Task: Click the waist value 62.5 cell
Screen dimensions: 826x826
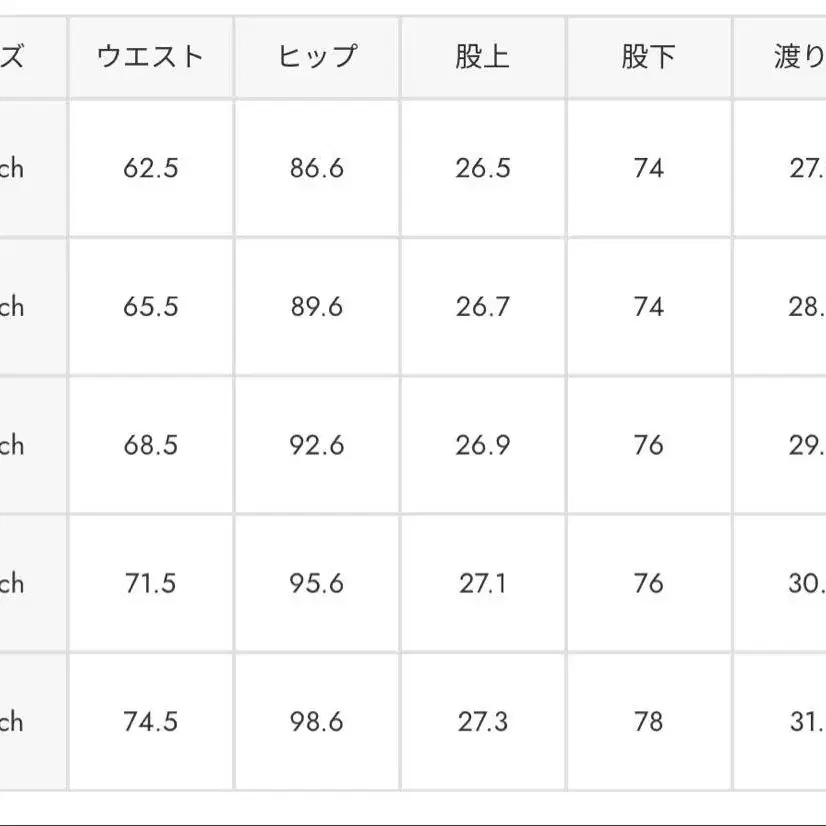Action: click(150, 168)
